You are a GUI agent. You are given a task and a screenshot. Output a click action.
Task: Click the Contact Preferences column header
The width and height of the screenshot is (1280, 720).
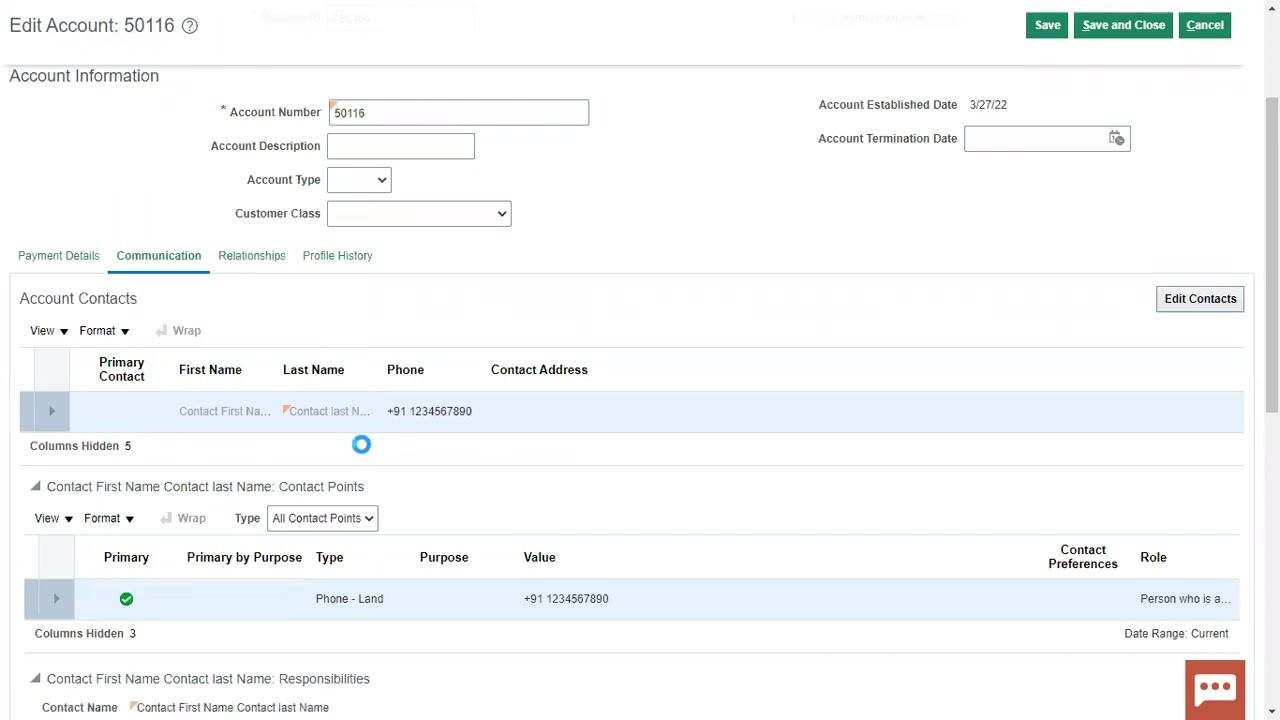pos(1083,557)
